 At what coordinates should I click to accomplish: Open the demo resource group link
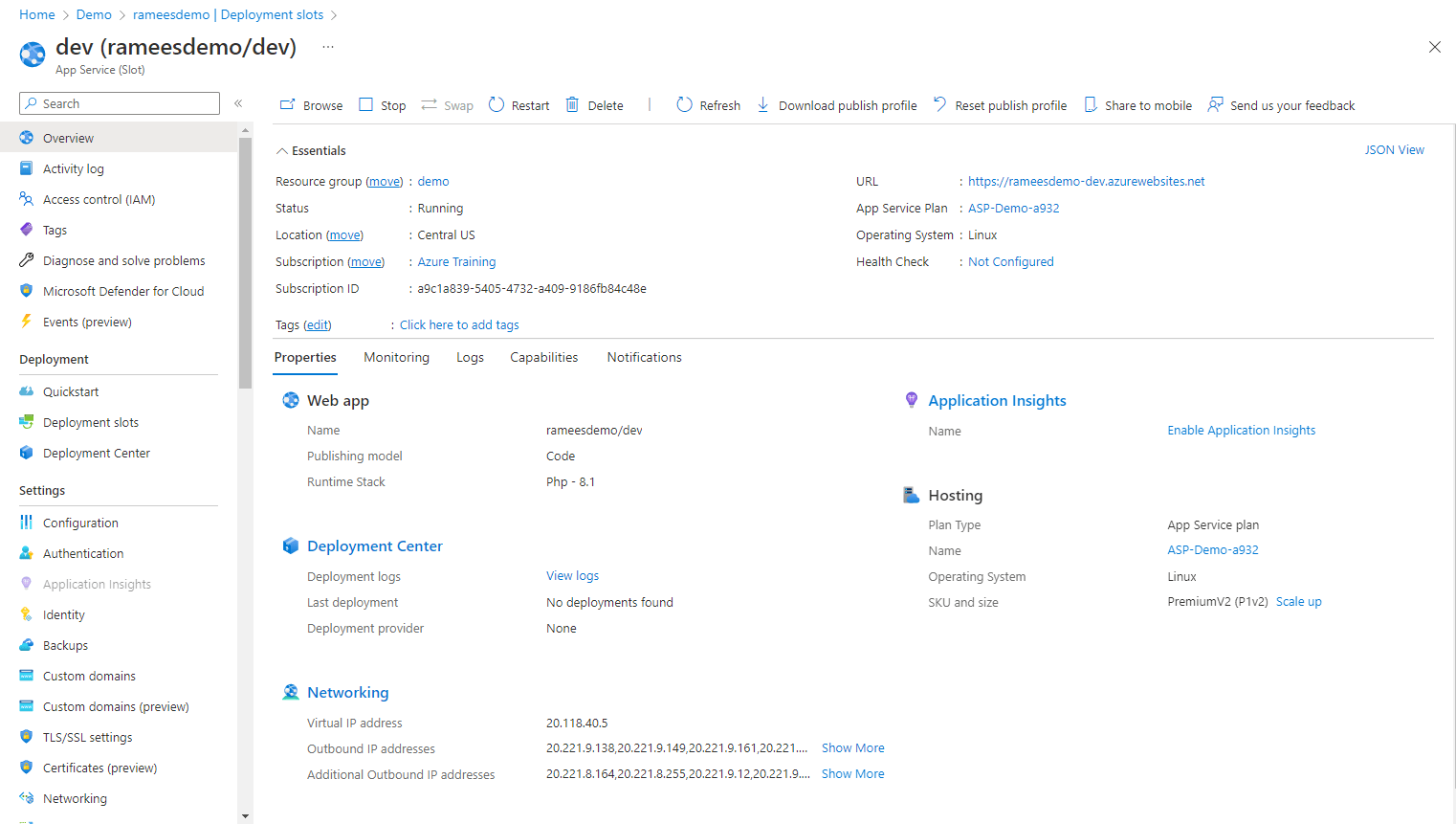pyautogui.click(x=433, y=181)
